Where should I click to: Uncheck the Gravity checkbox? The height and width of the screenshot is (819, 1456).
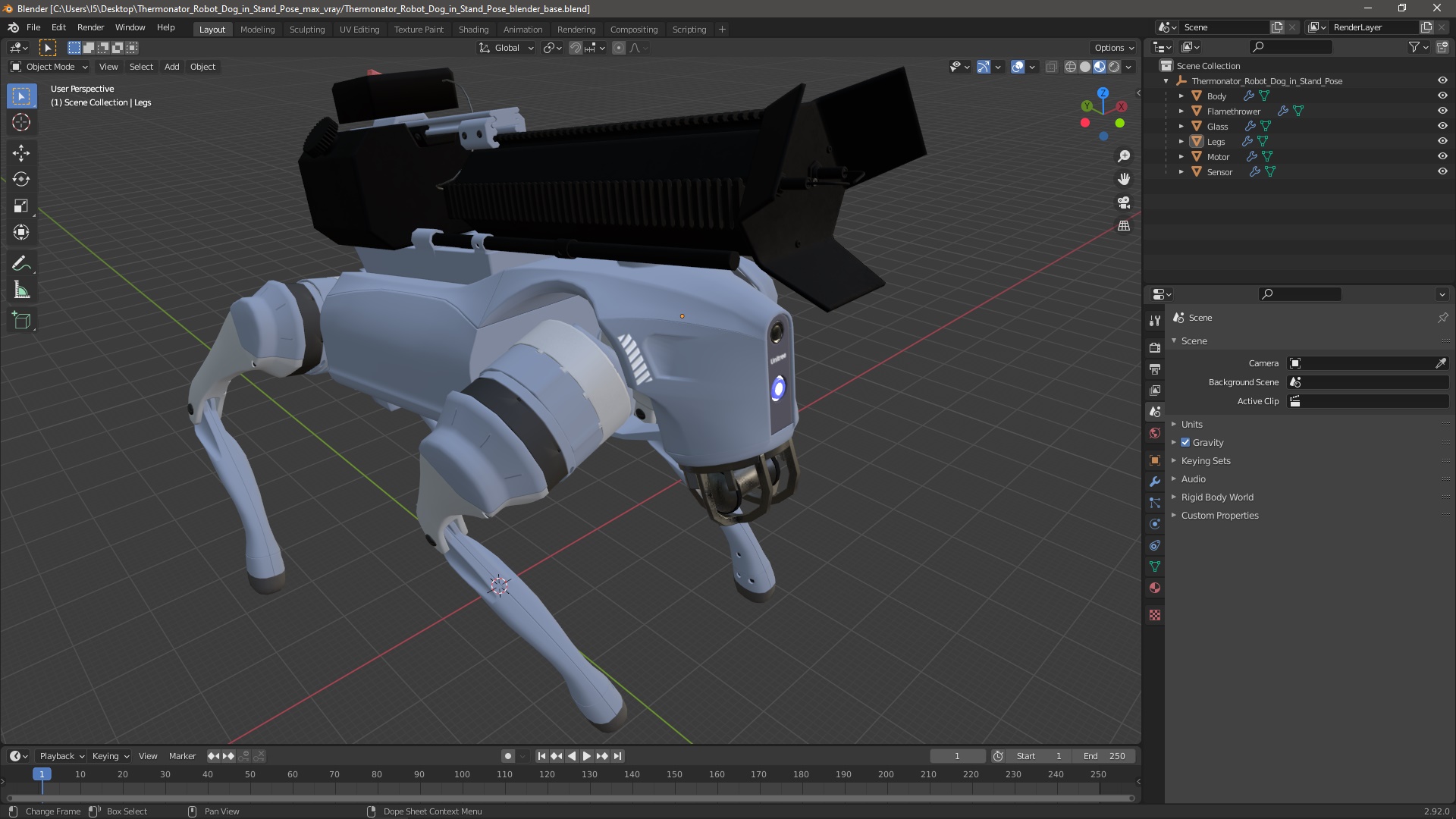click(x=1185, y=442)
